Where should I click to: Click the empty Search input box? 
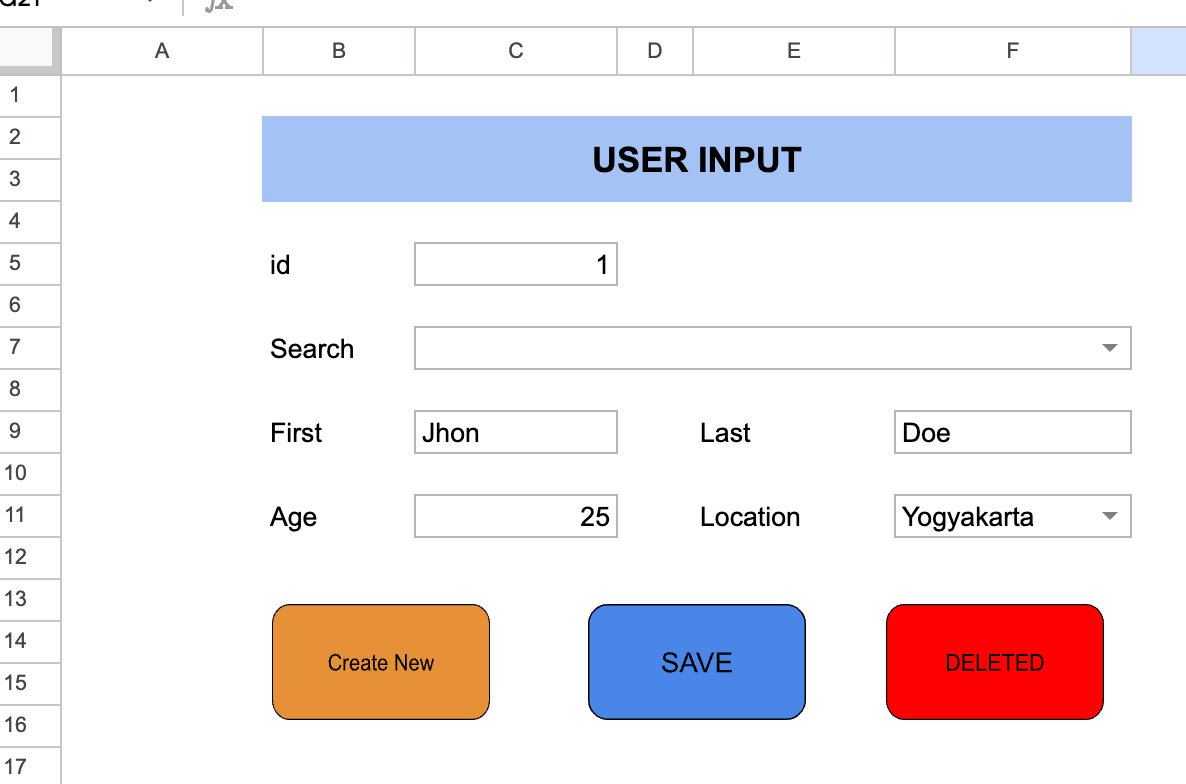700,348
